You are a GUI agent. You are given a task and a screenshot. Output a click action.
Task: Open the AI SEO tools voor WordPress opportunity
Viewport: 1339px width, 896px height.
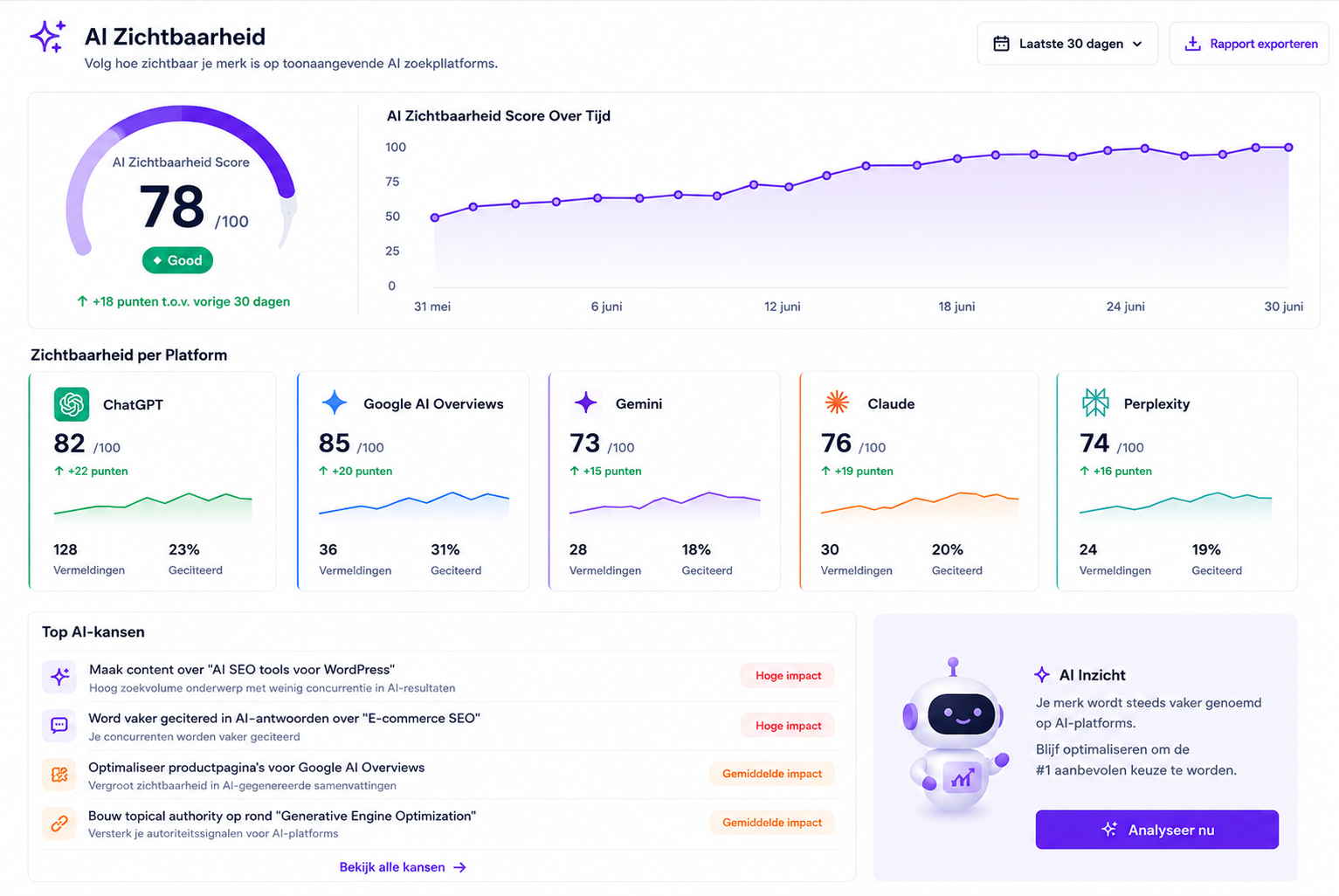[441, 677]
